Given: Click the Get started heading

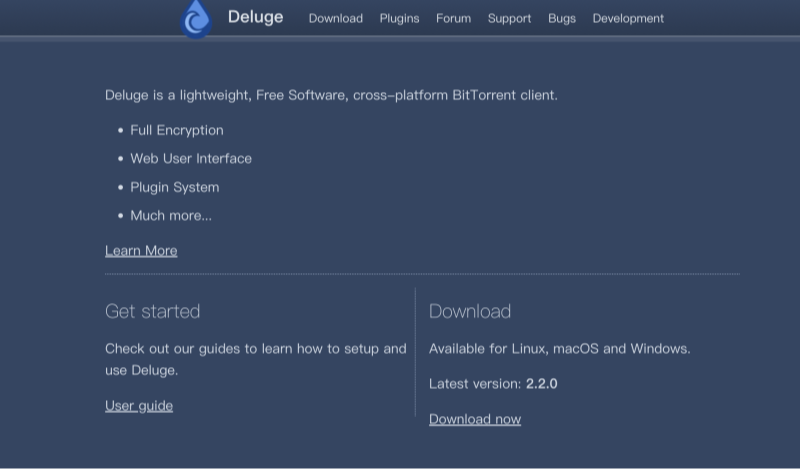Looking at the screenshot, I should (153, 311).
